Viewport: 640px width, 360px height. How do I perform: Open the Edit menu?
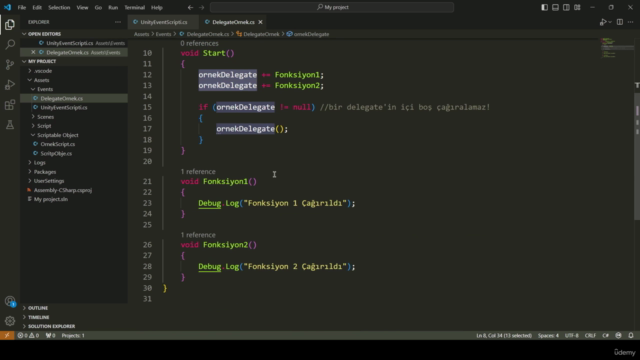coord(37,7)
